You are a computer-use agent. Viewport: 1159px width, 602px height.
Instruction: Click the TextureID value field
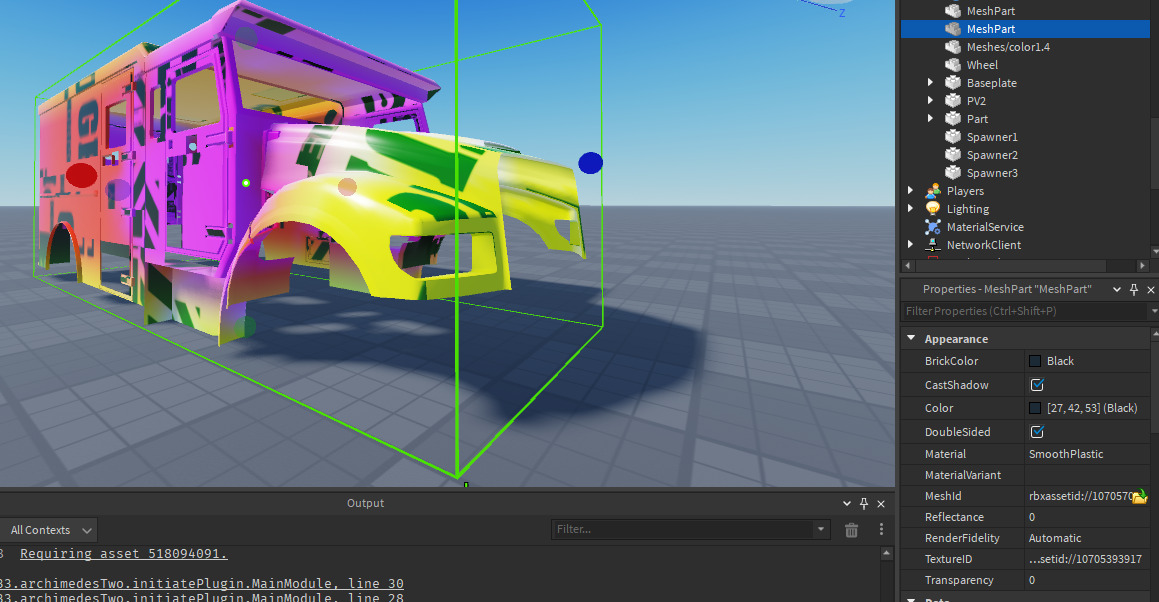point(1087,559)
